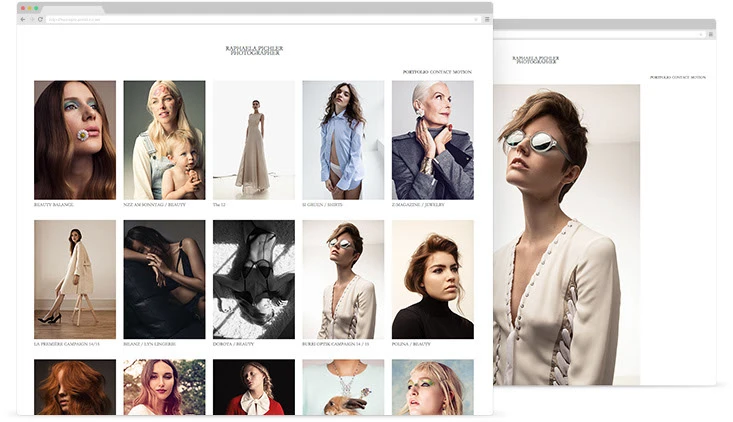The width and height of the screenshot is (733, 422).
Task: Go to MOTION page in front window
Action: 462,72
